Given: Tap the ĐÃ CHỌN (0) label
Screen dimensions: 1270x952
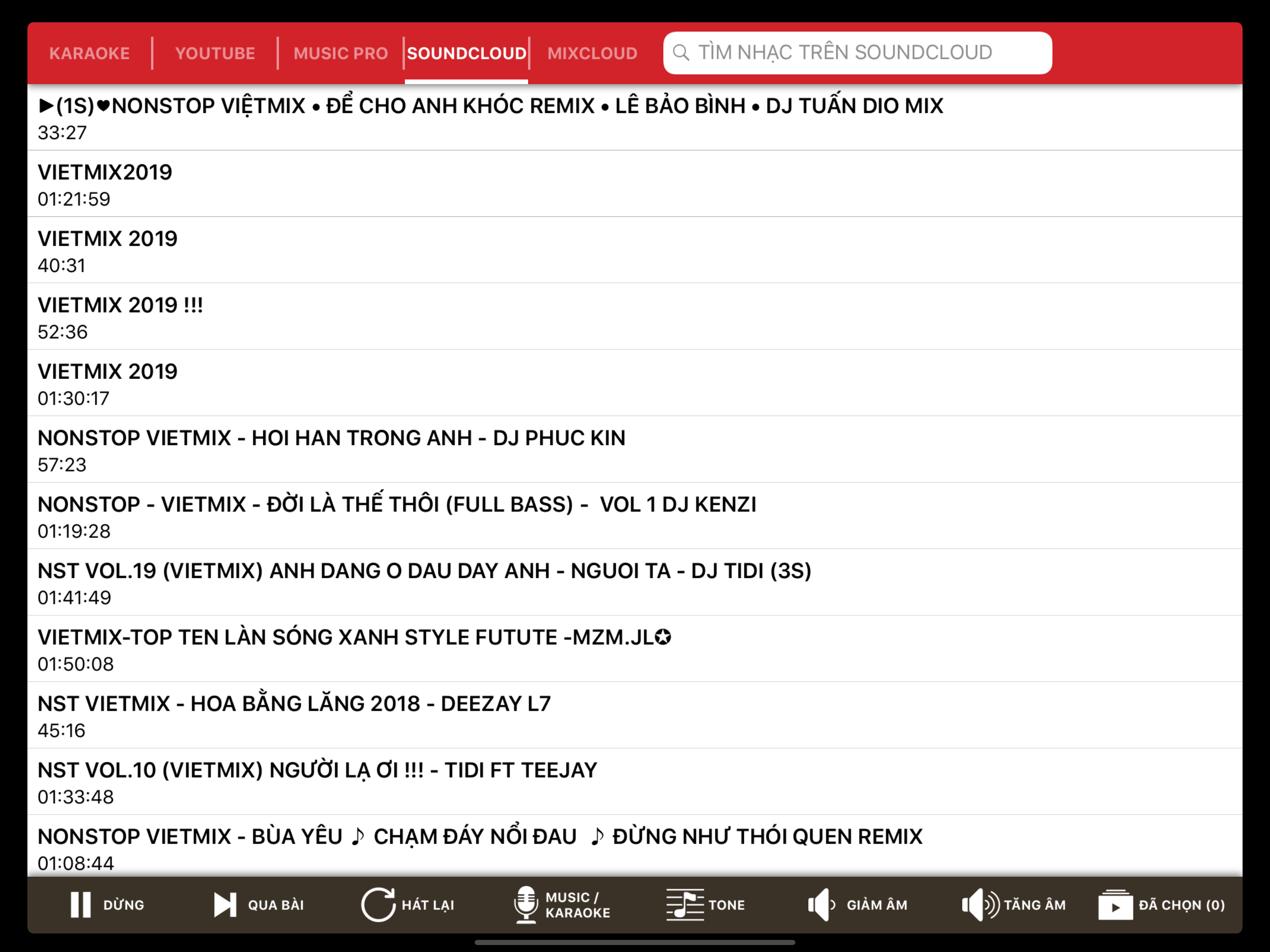Looking at the screenshot, I should [x=1182, y=905].
